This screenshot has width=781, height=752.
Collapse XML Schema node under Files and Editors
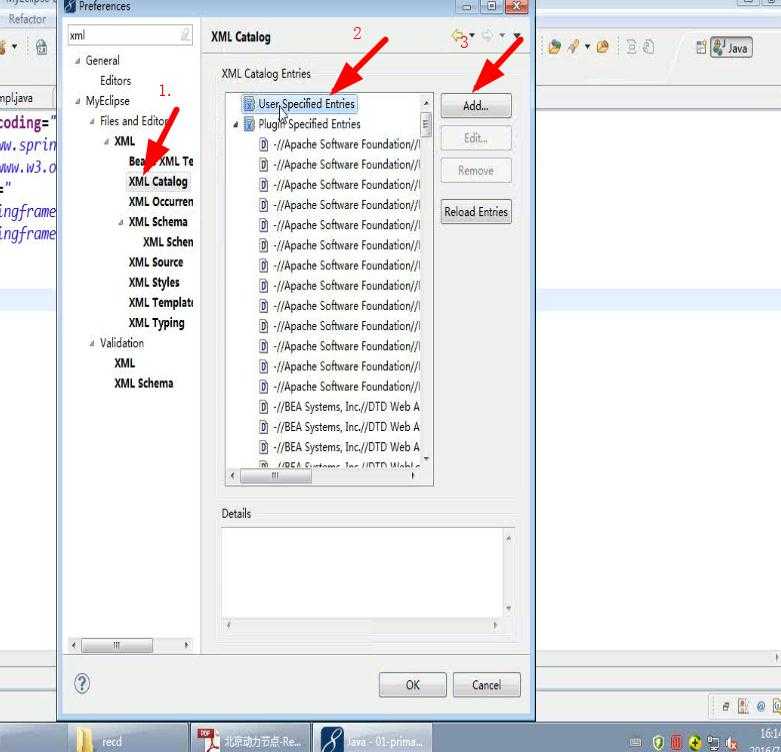pos(121,222)
